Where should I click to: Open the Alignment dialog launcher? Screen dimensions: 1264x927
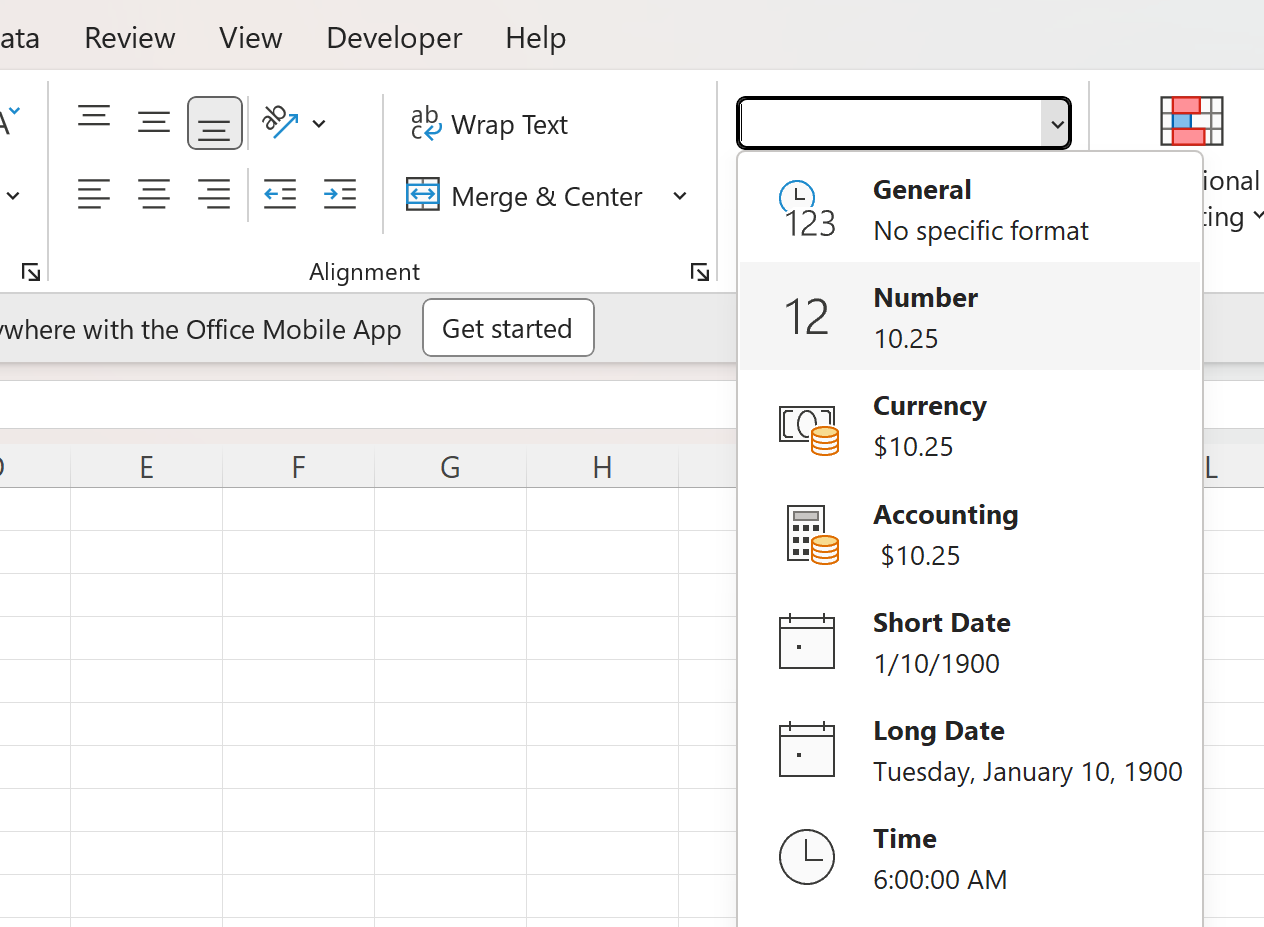coord(699,271)
